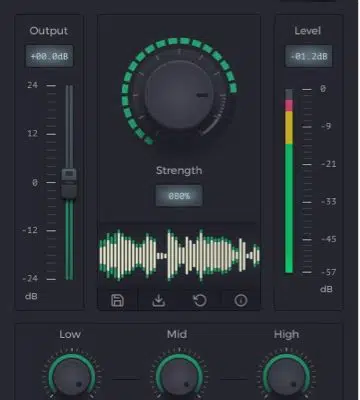
Task: Click the Mid band knob
Action: pos(179,378)
